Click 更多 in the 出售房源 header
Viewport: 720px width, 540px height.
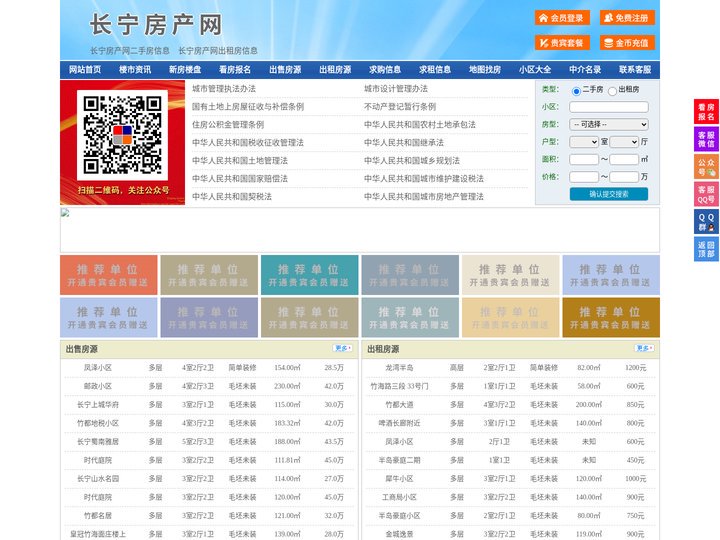click(x=343, y=349)
